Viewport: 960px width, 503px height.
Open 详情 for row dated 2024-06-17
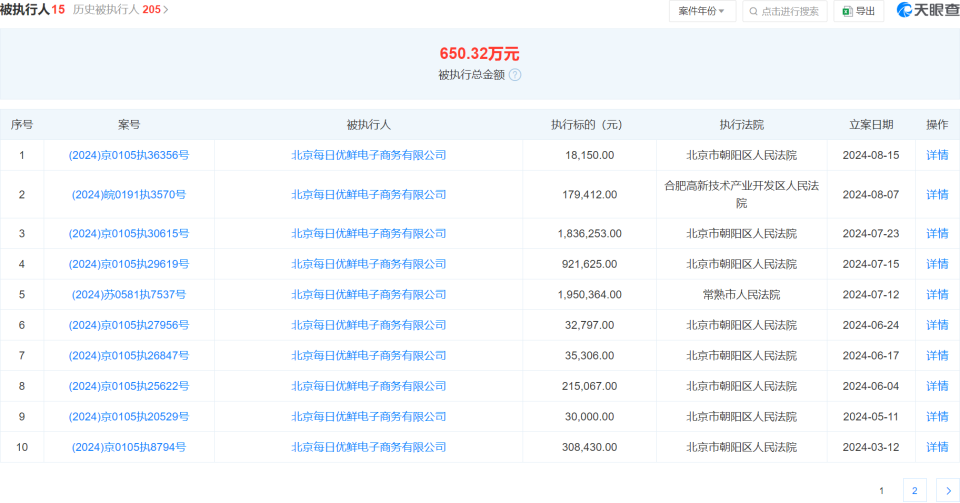[937, 356]
